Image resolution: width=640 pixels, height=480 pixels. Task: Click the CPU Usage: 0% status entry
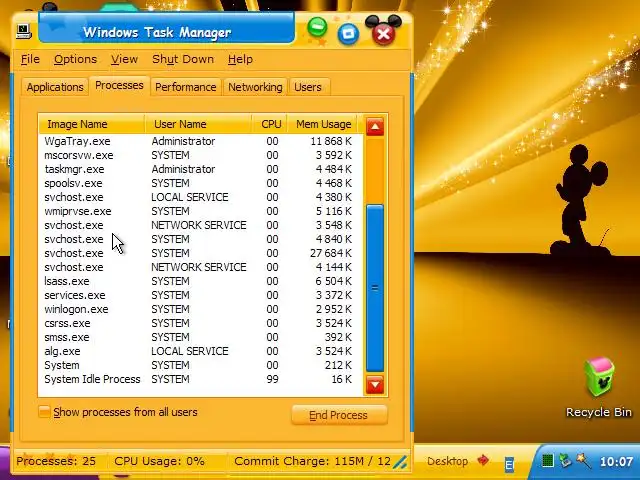[x=159, y=461]
